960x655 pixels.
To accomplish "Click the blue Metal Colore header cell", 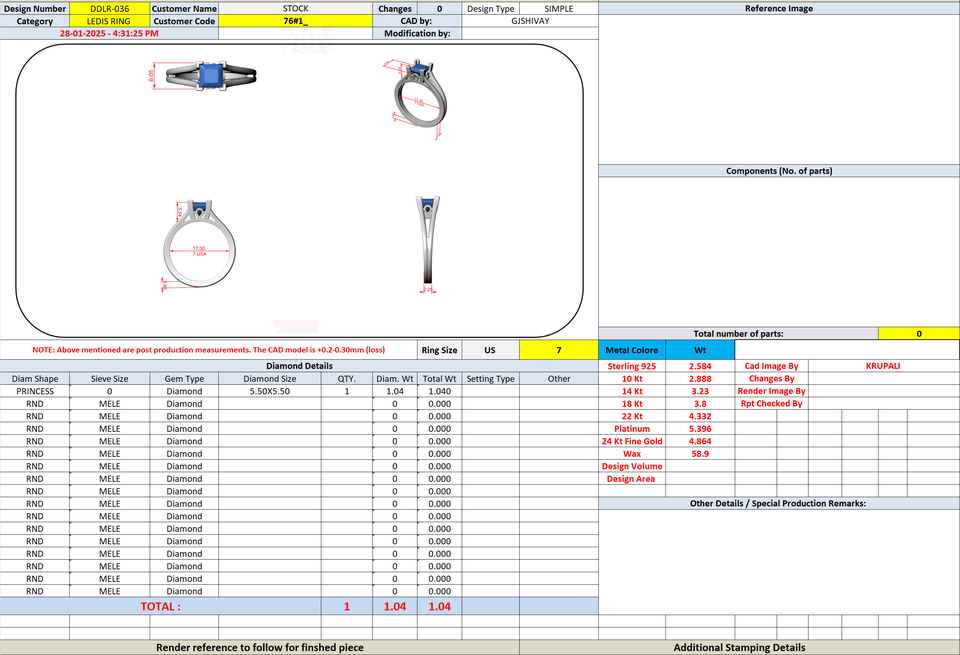I will (632, 350).
